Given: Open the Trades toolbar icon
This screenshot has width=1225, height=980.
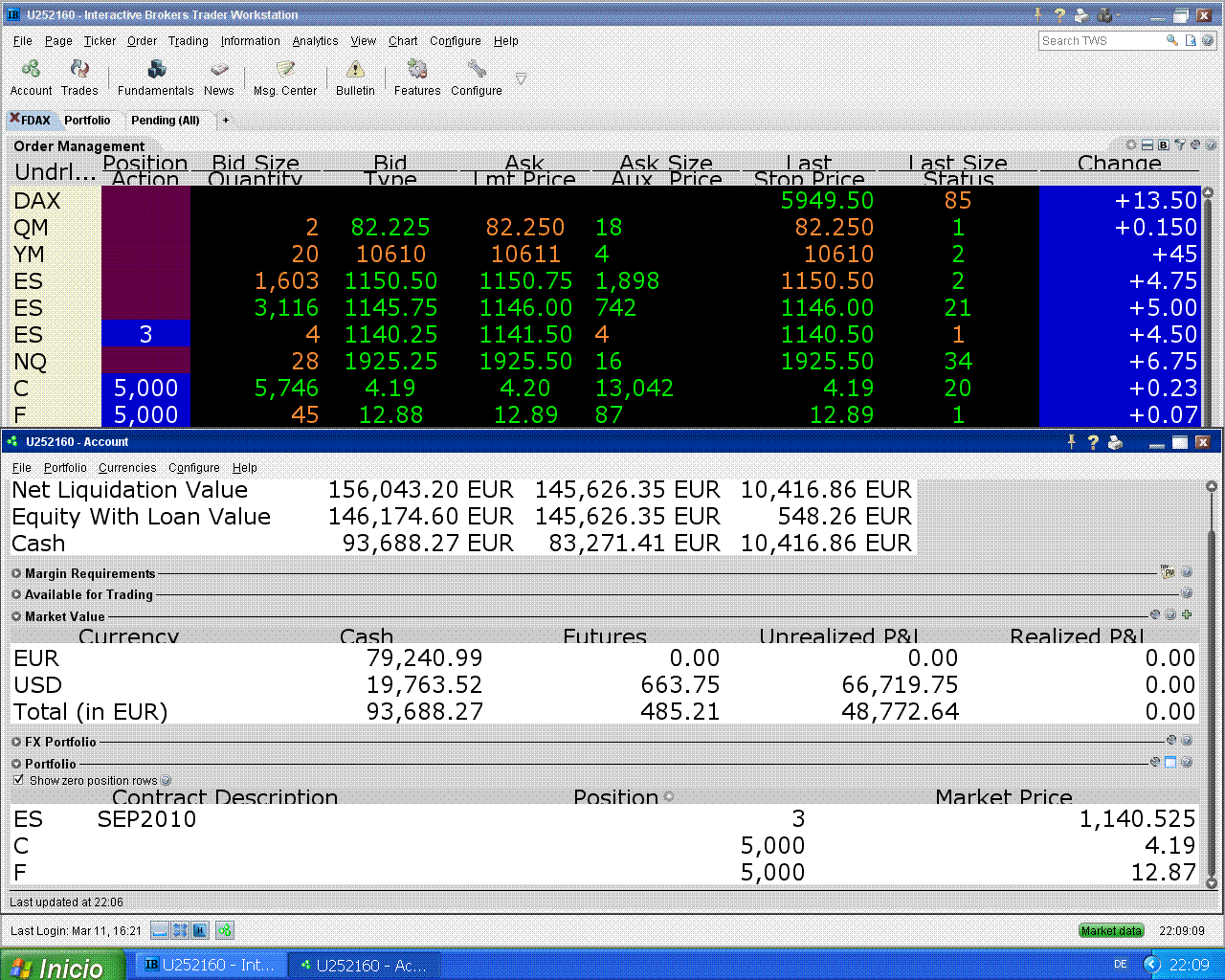Looking at the screenshot, I should point(79,70).
